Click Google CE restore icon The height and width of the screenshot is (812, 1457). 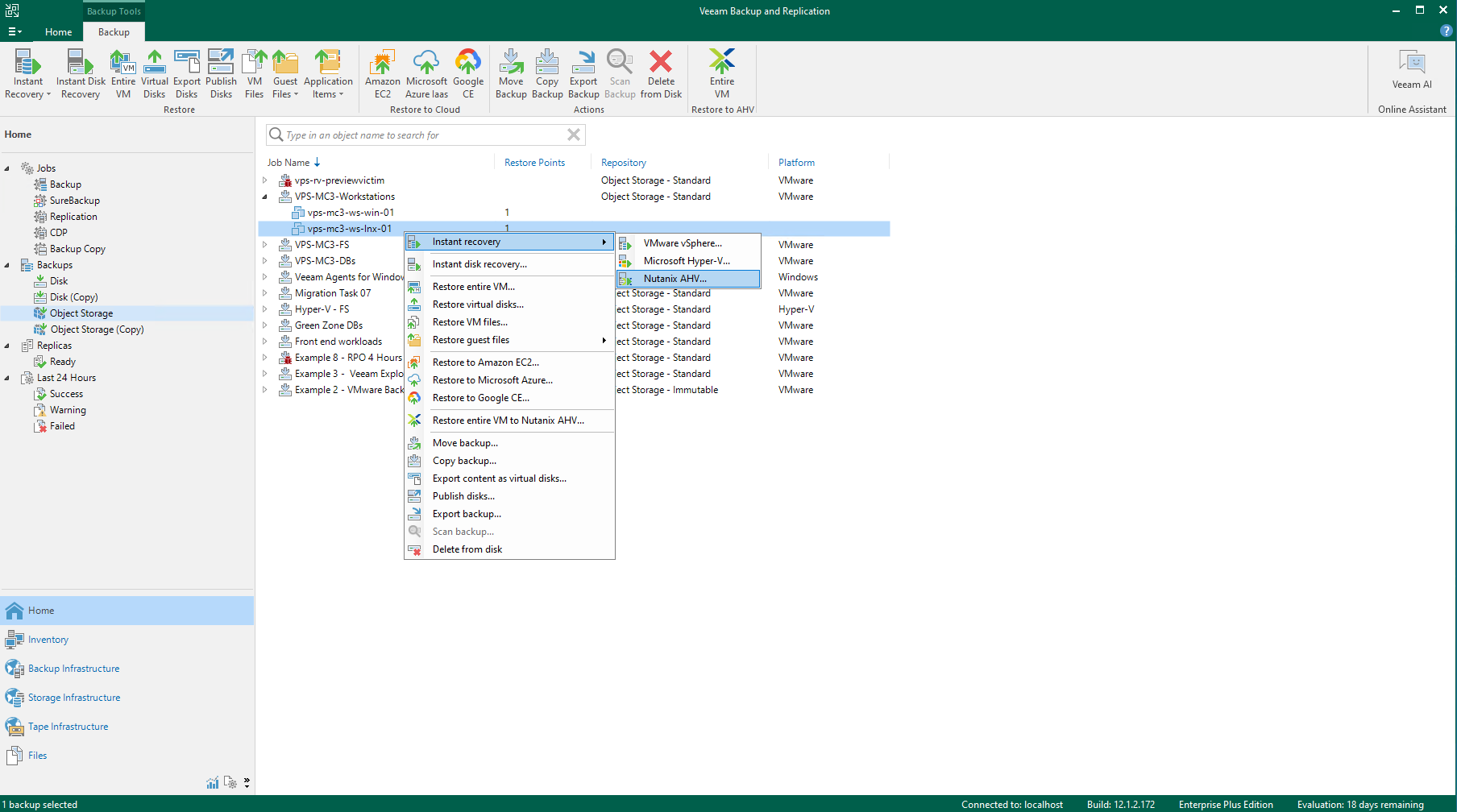pos(468,73)
